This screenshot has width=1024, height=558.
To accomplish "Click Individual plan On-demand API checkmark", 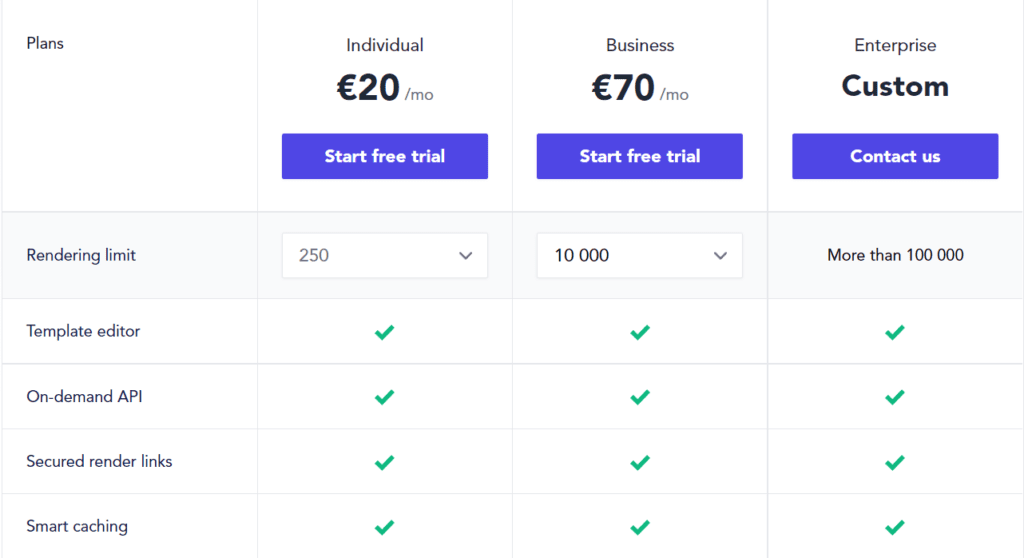I will click(x=384, y=397).
